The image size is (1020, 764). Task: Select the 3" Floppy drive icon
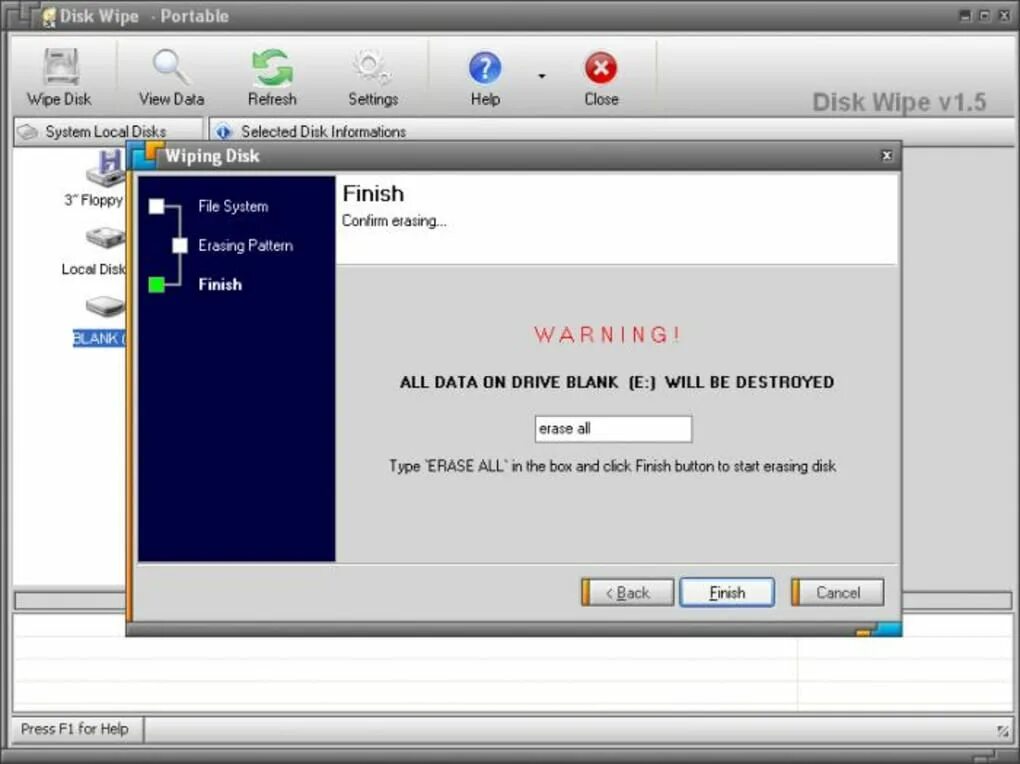point(107,168)
